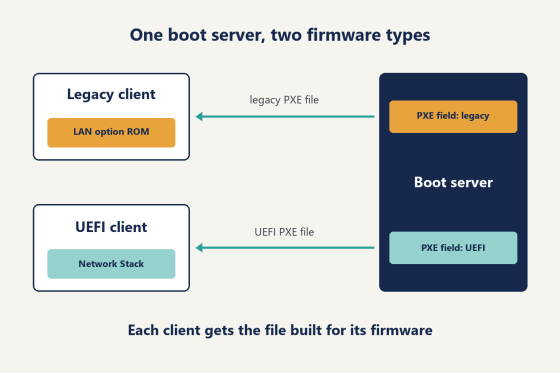Select the 'PXE field: UEFI' teal box

pyautogui.click(x=453, y=248)
